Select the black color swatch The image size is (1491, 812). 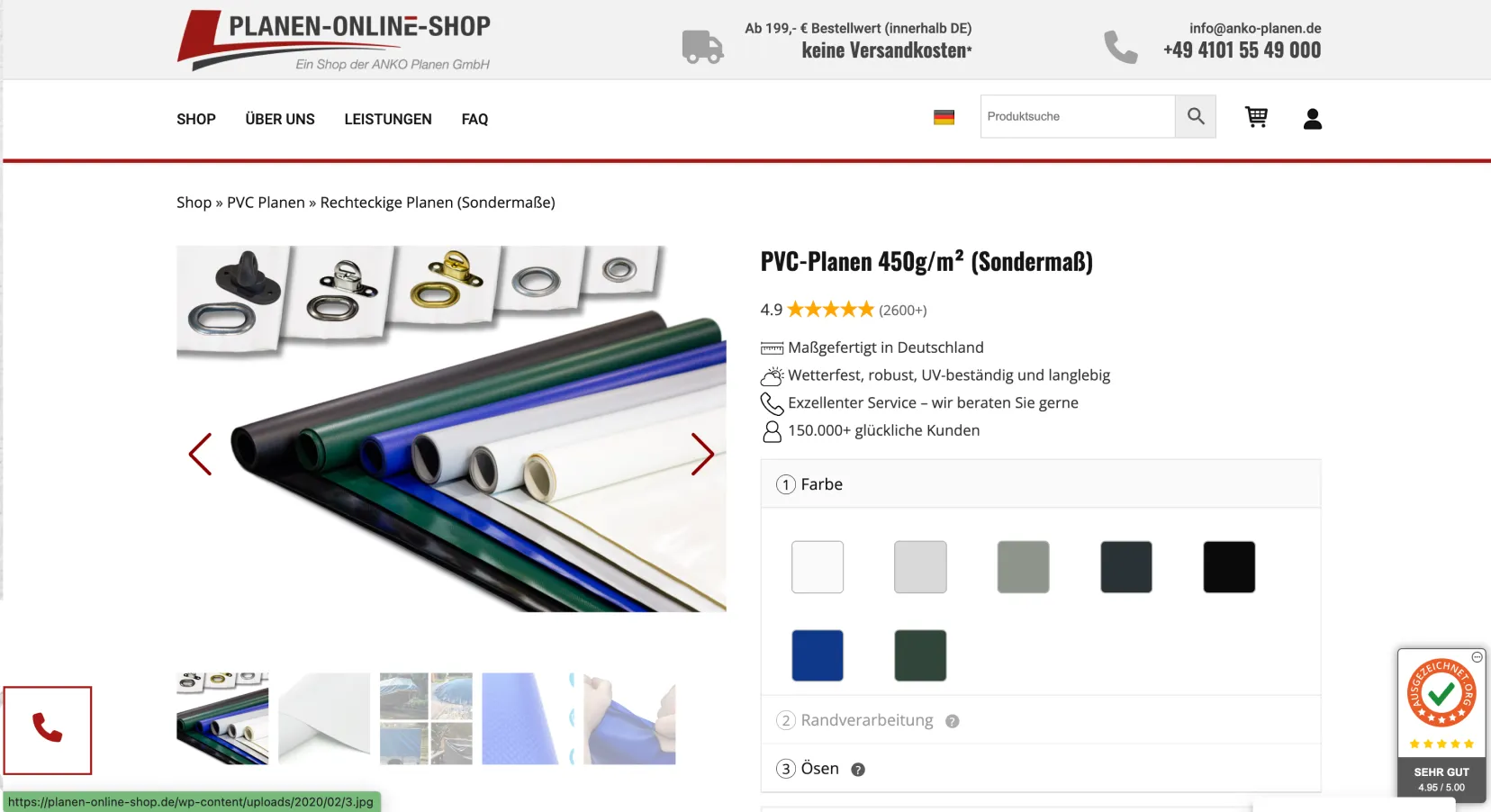click(1229, 567)
